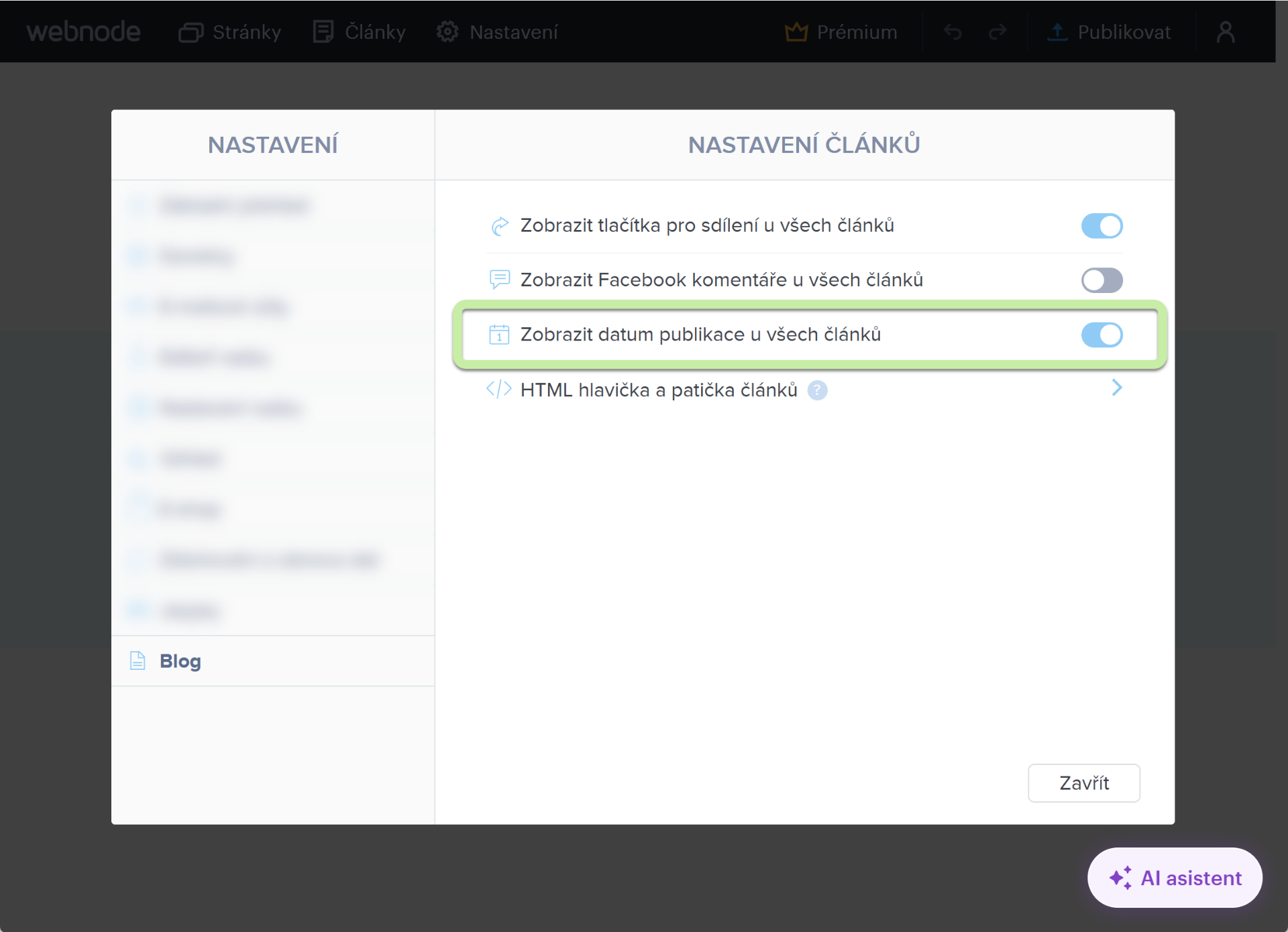Toggle sharing buttons for all articles
Image resolution: width=1288 pixels, height=932 pixels.
[1102, 226]
